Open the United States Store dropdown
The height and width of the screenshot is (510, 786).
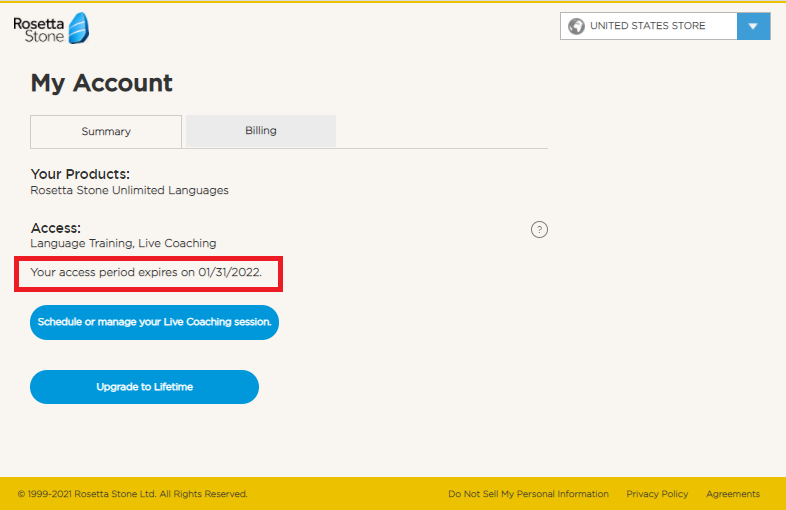[x=648, y=26]
